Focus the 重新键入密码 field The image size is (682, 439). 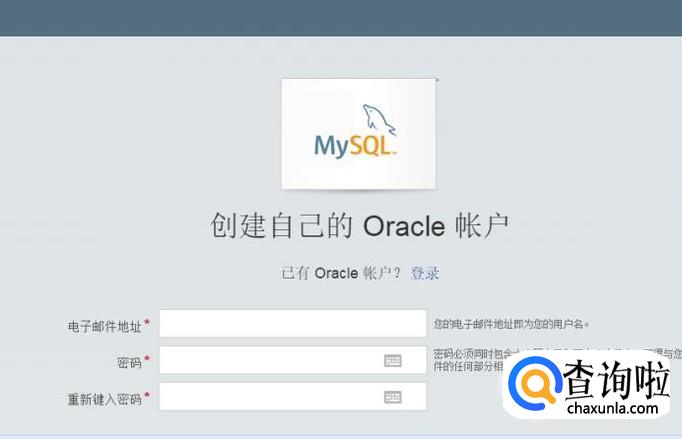click(293, 396)
